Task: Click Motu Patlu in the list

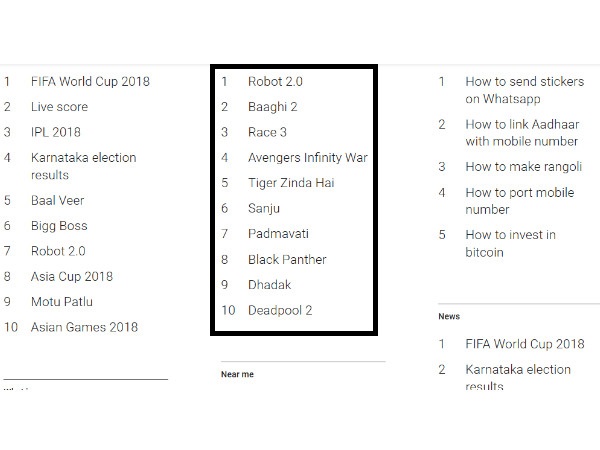Action: pyautogui.click(x=62, y=302)
